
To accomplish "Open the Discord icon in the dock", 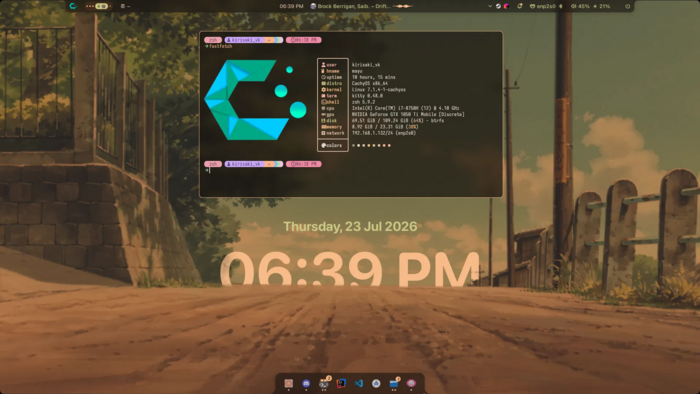I will [x=306, y=383].
